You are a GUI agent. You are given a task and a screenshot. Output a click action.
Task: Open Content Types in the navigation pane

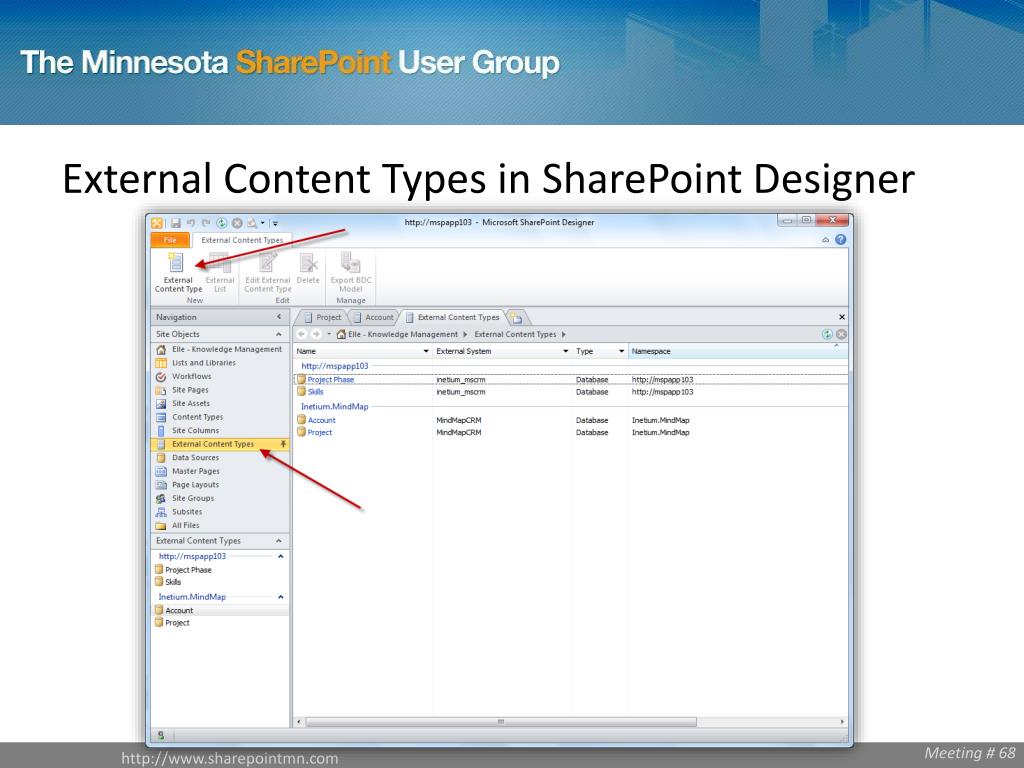[x=220, y=417]
